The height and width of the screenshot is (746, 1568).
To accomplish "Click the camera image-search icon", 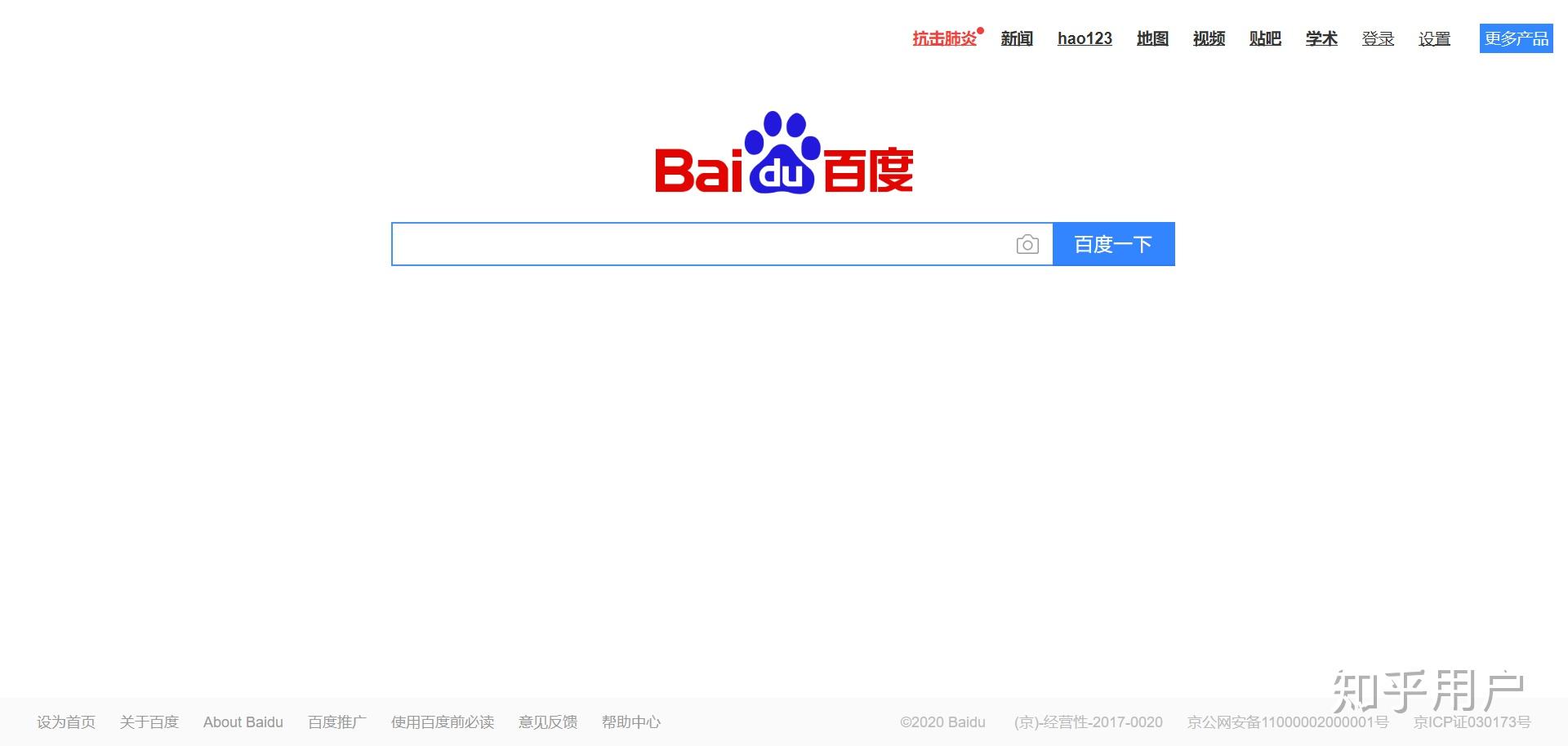I will click(x=1027, y=244).
